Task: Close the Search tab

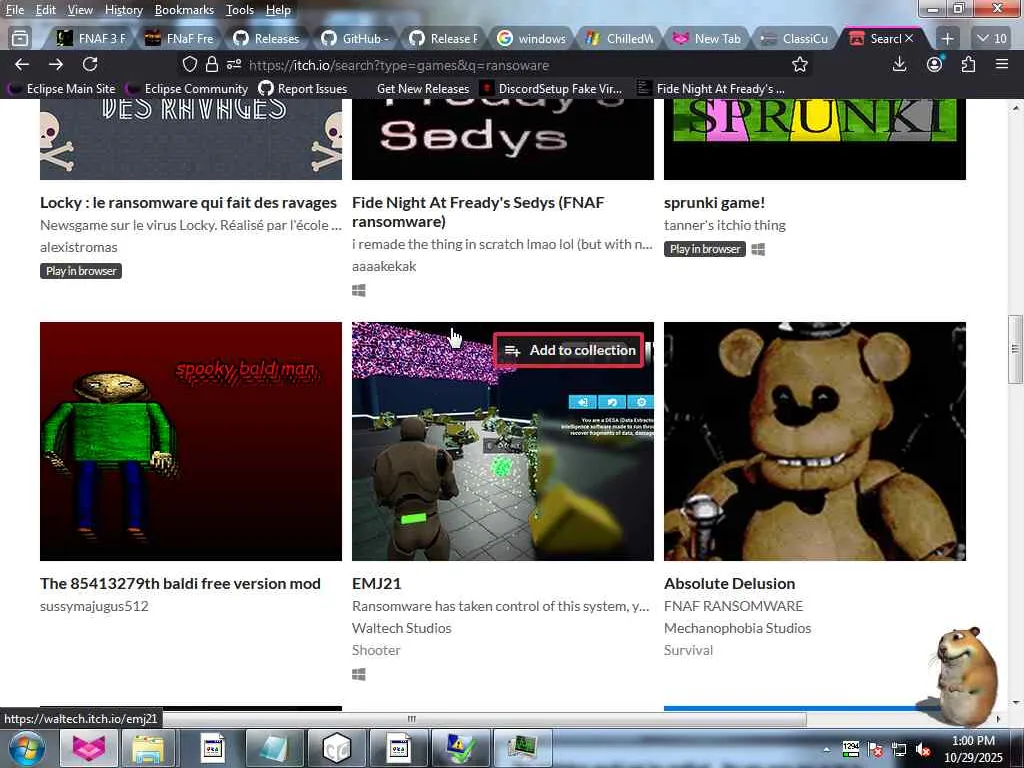Action: click(909, 39)
